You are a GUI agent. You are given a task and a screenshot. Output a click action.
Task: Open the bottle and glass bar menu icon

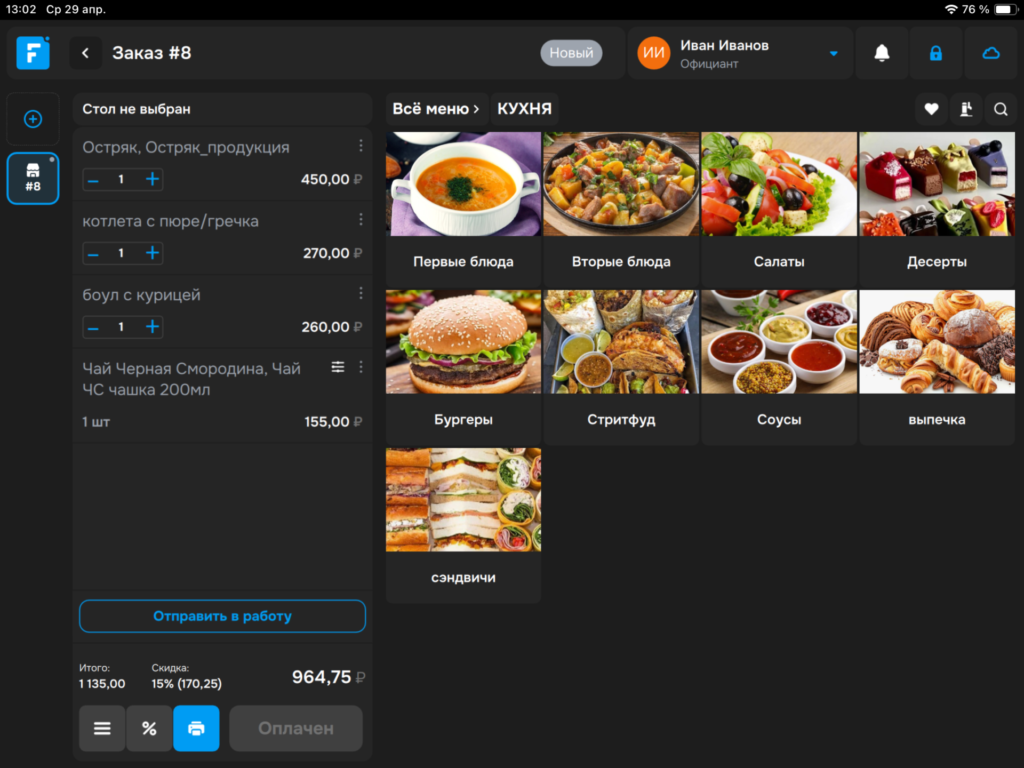pyautogui.click(x=966, y=109)
